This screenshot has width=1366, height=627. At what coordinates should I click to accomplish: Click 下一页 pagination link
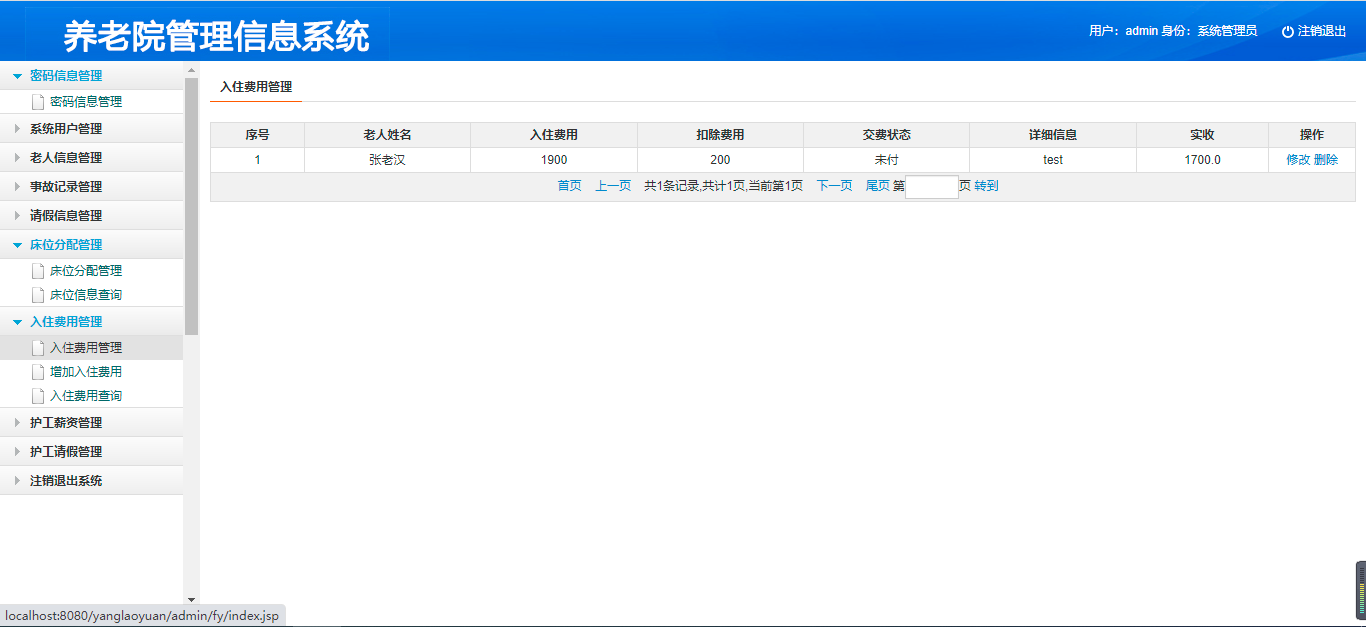[x=834, y=186]
